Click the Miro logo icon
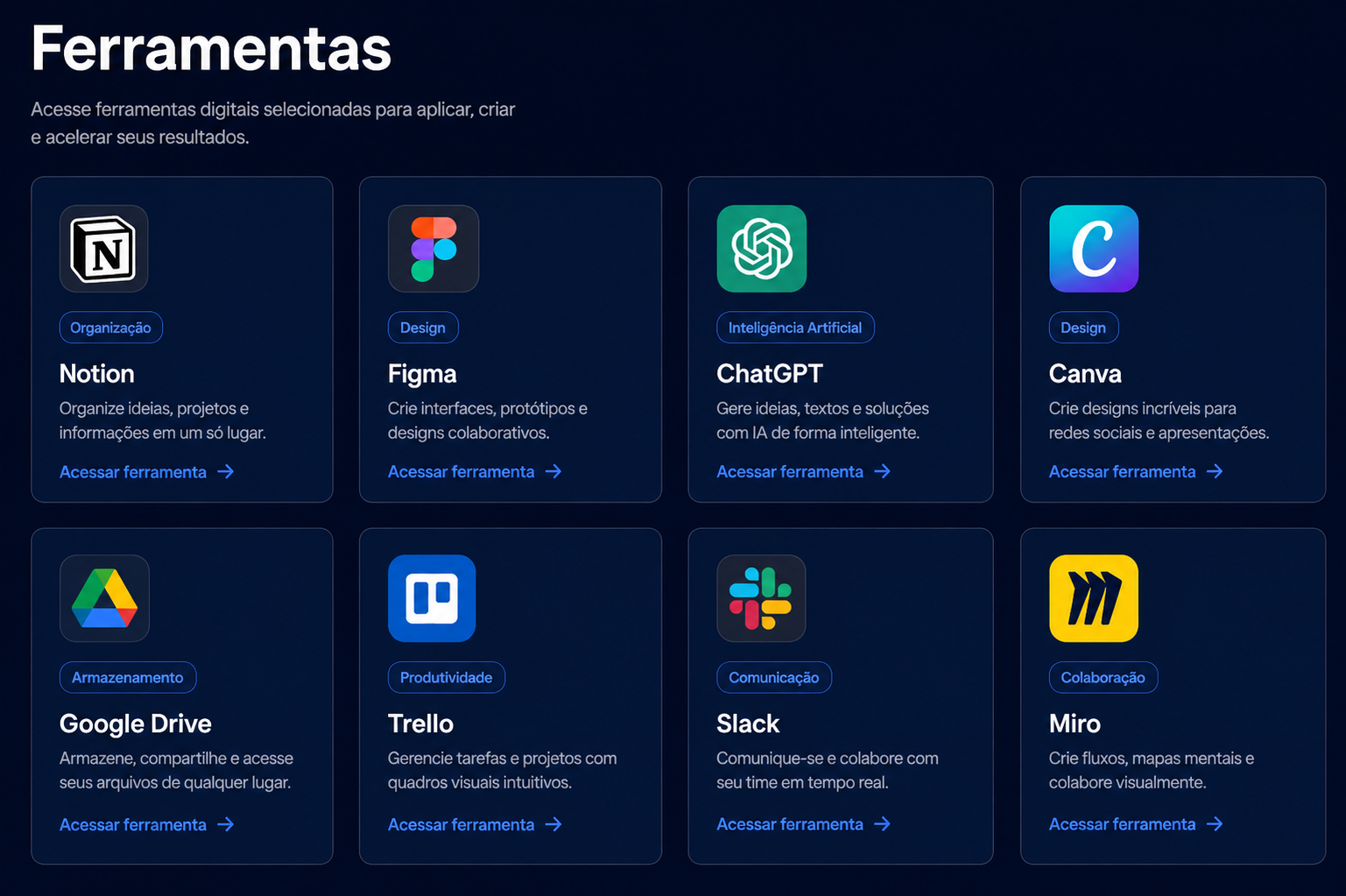 tap(1094, 598)
